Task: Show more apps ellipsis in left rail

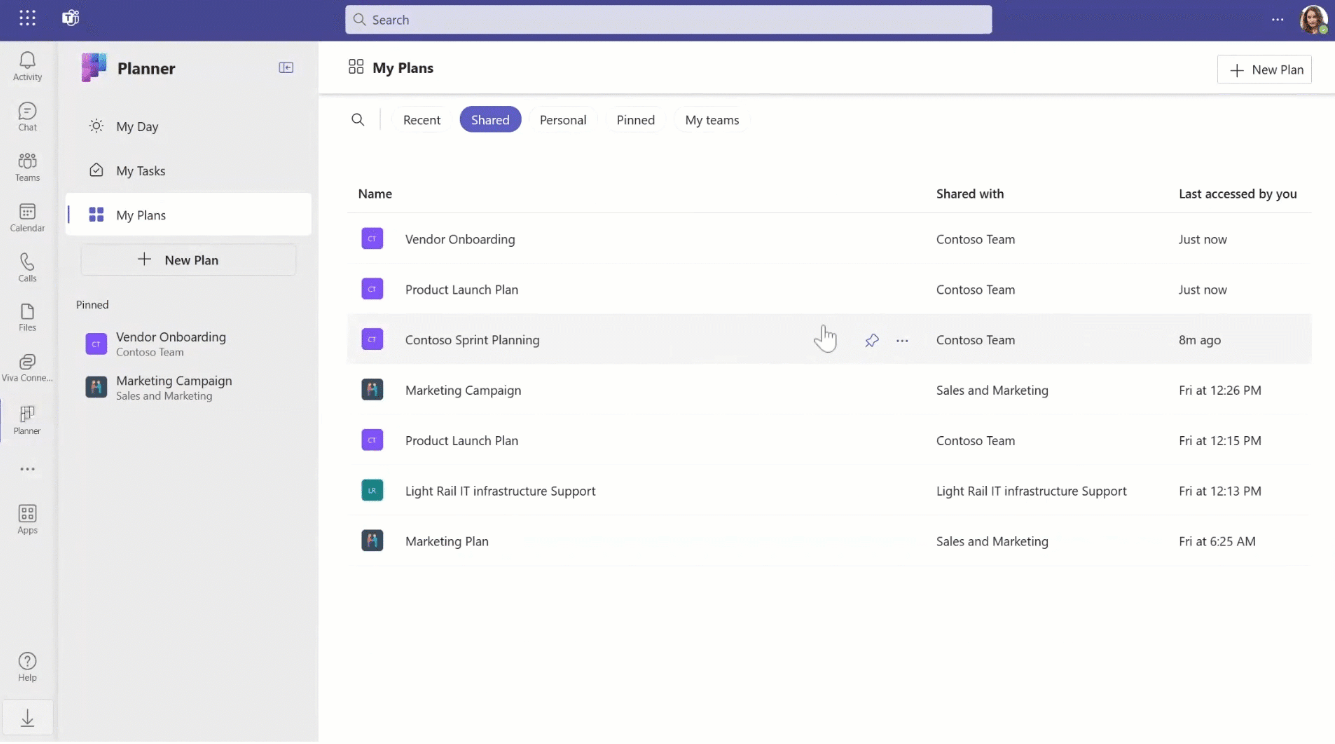Action: pyautogui.click(x=27, y=469)
